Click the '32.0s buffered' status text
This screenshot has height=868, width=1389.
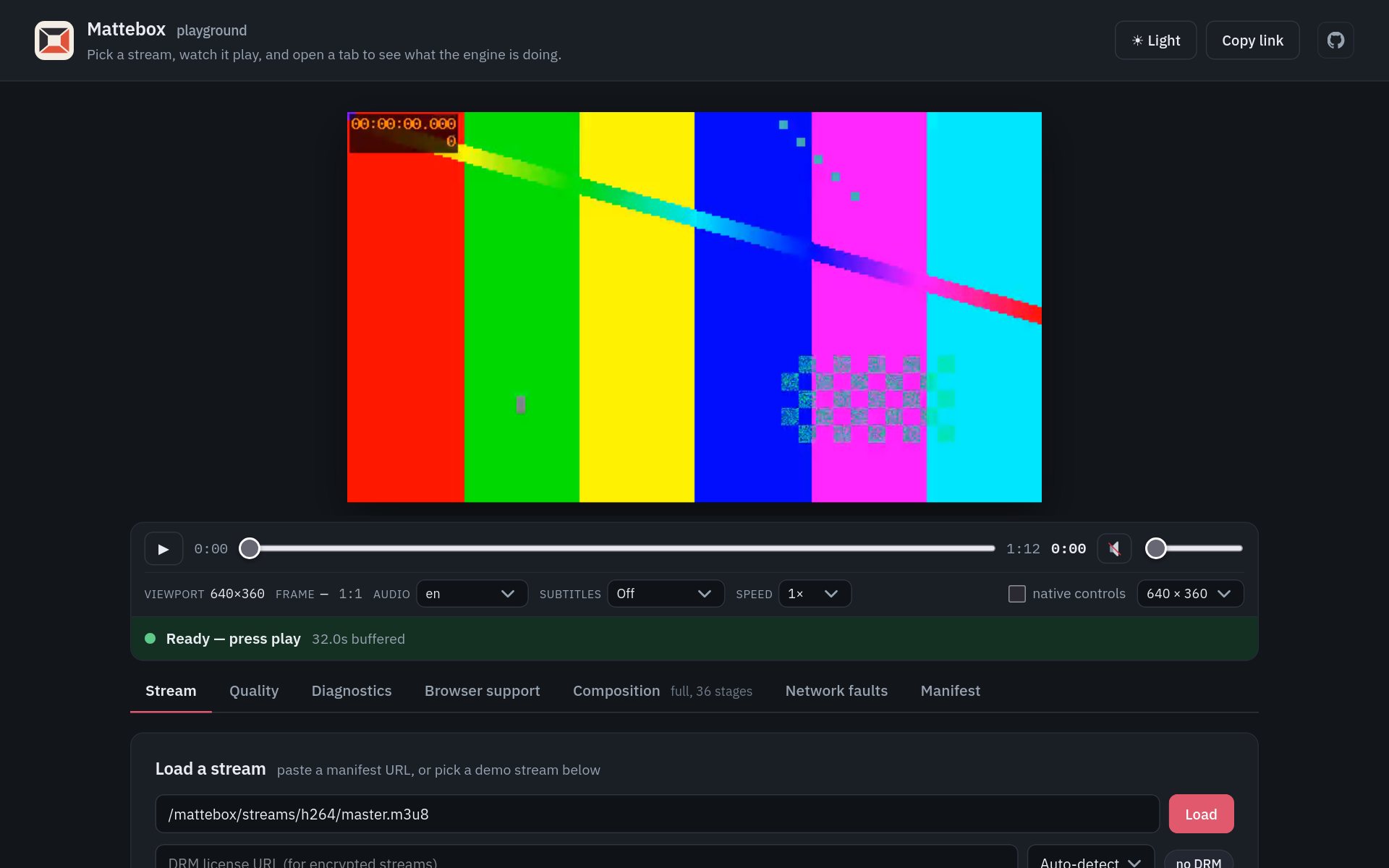point(358,639)
